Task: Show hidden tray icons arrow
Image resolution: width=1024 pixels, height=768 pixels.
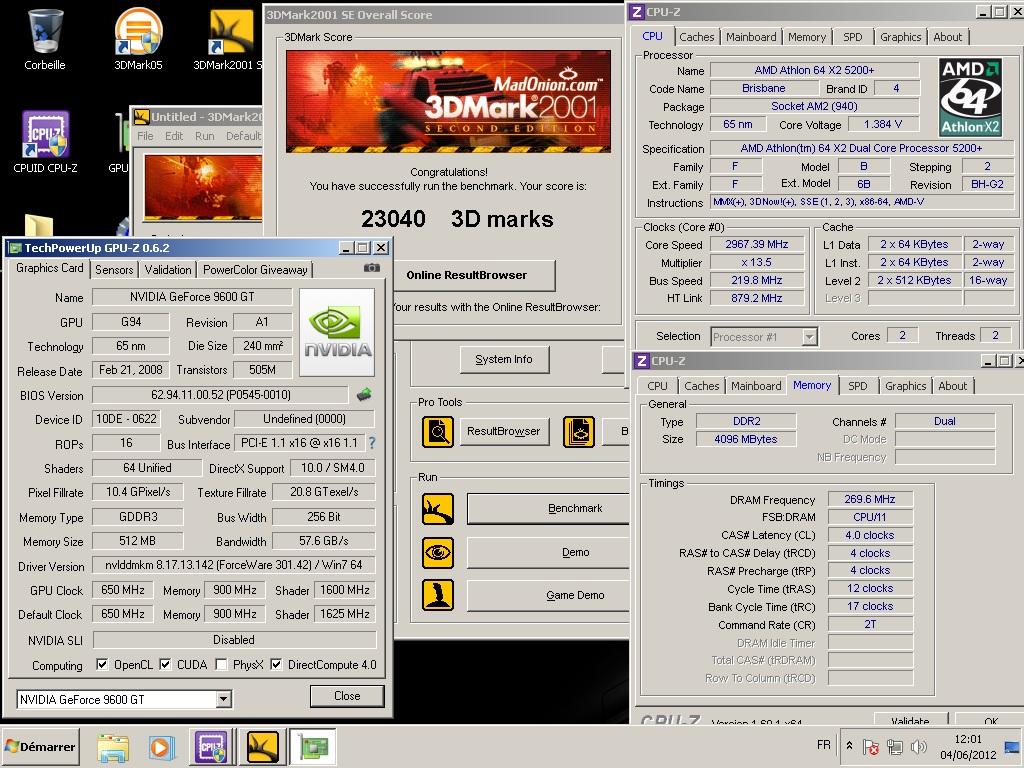Action: click(x=849, y=745)
